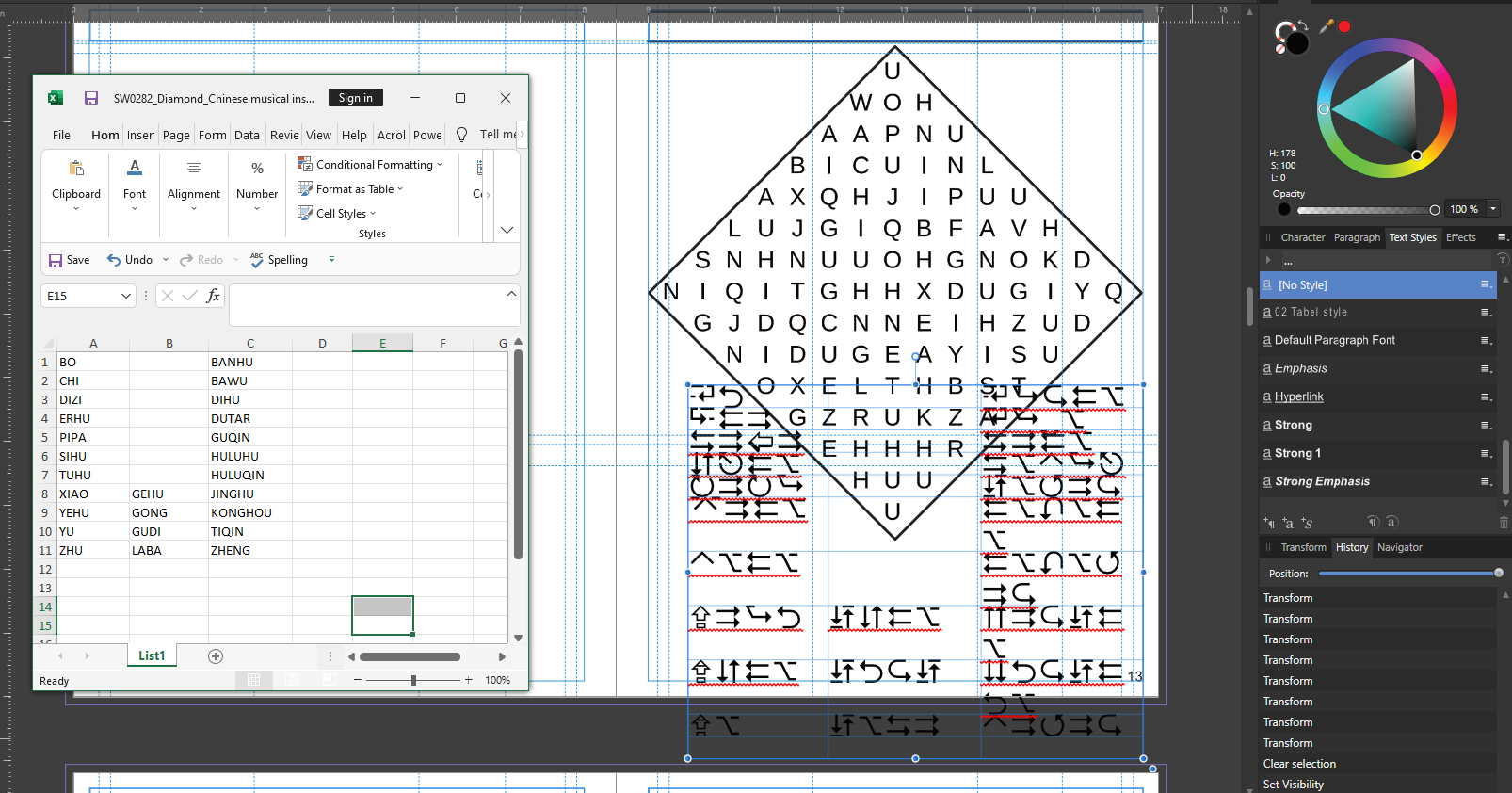
Task: Open the Name Box dropdown for E15
Action: (126, 296)
